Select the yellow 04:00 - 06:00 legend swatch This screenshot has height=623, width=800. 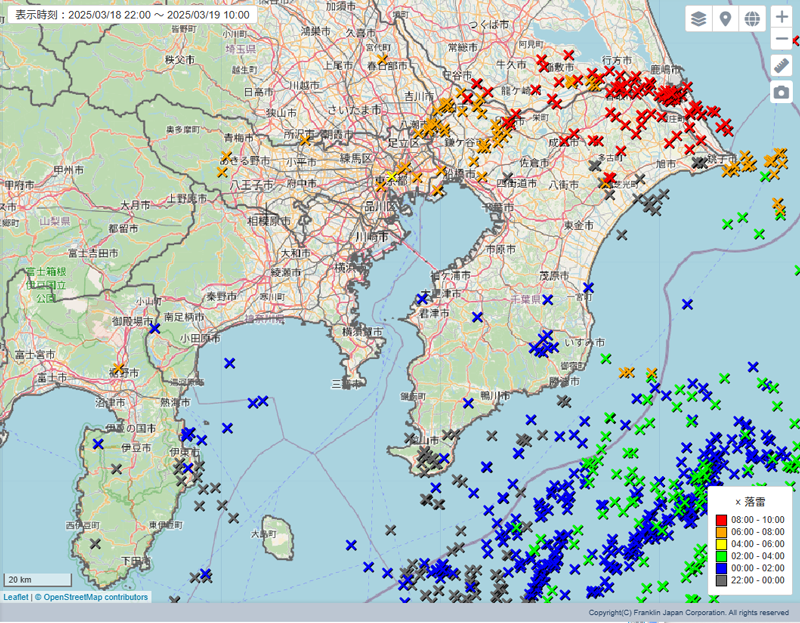click(721, 544)
